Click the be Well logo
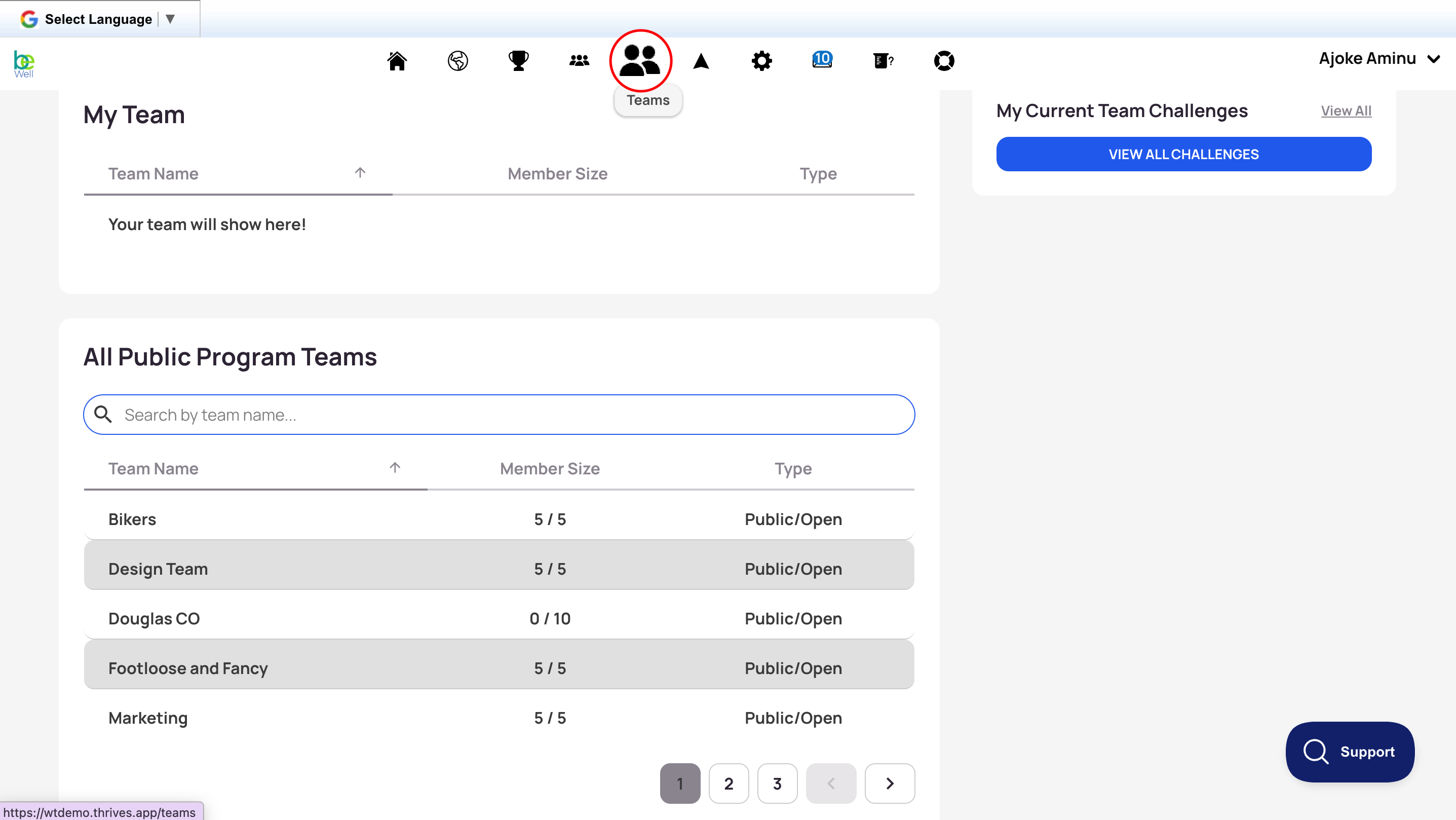1456x820 pixels. tap(24, 64)
